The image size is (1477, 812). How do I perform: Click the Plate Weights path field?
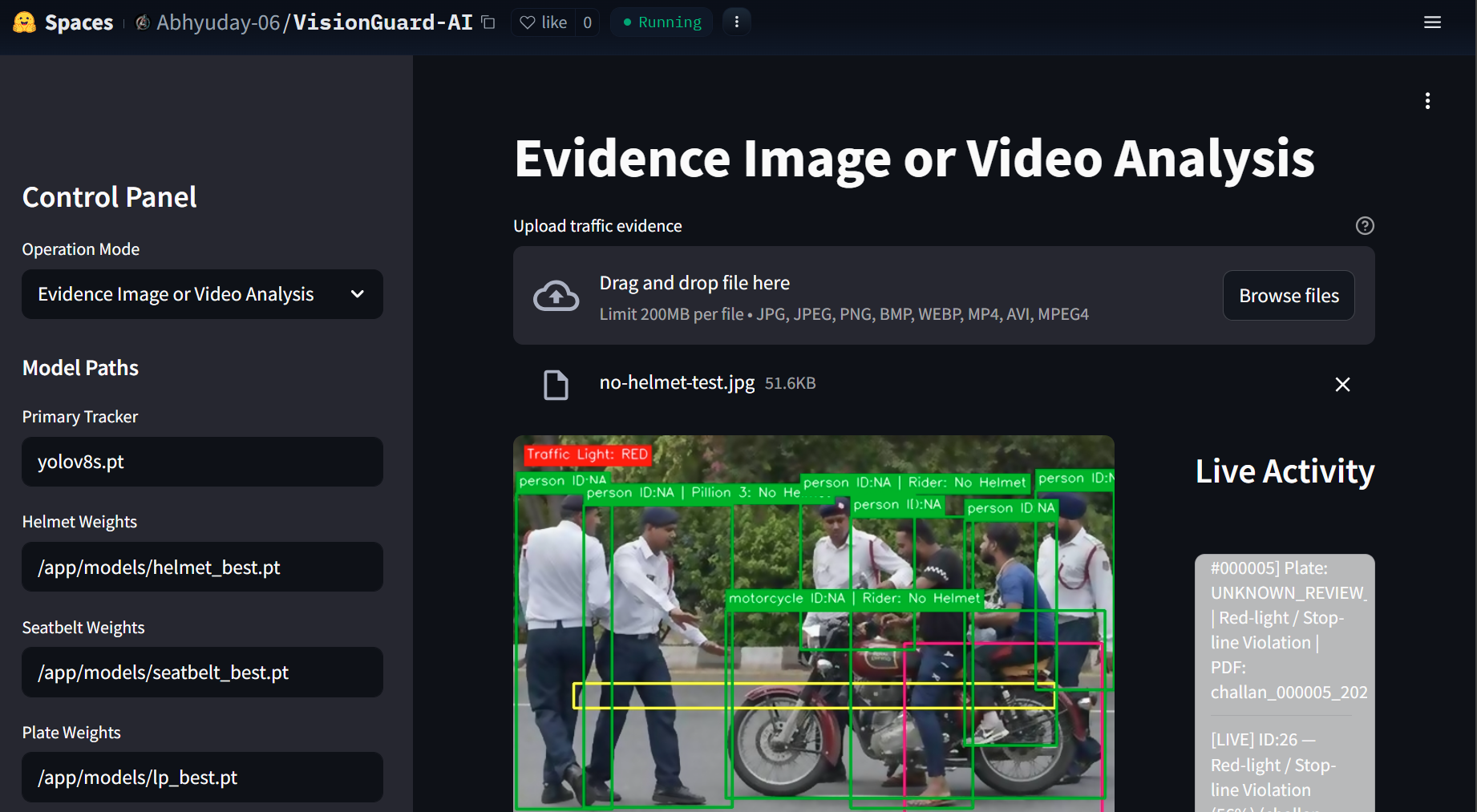(x=202, y=777)
